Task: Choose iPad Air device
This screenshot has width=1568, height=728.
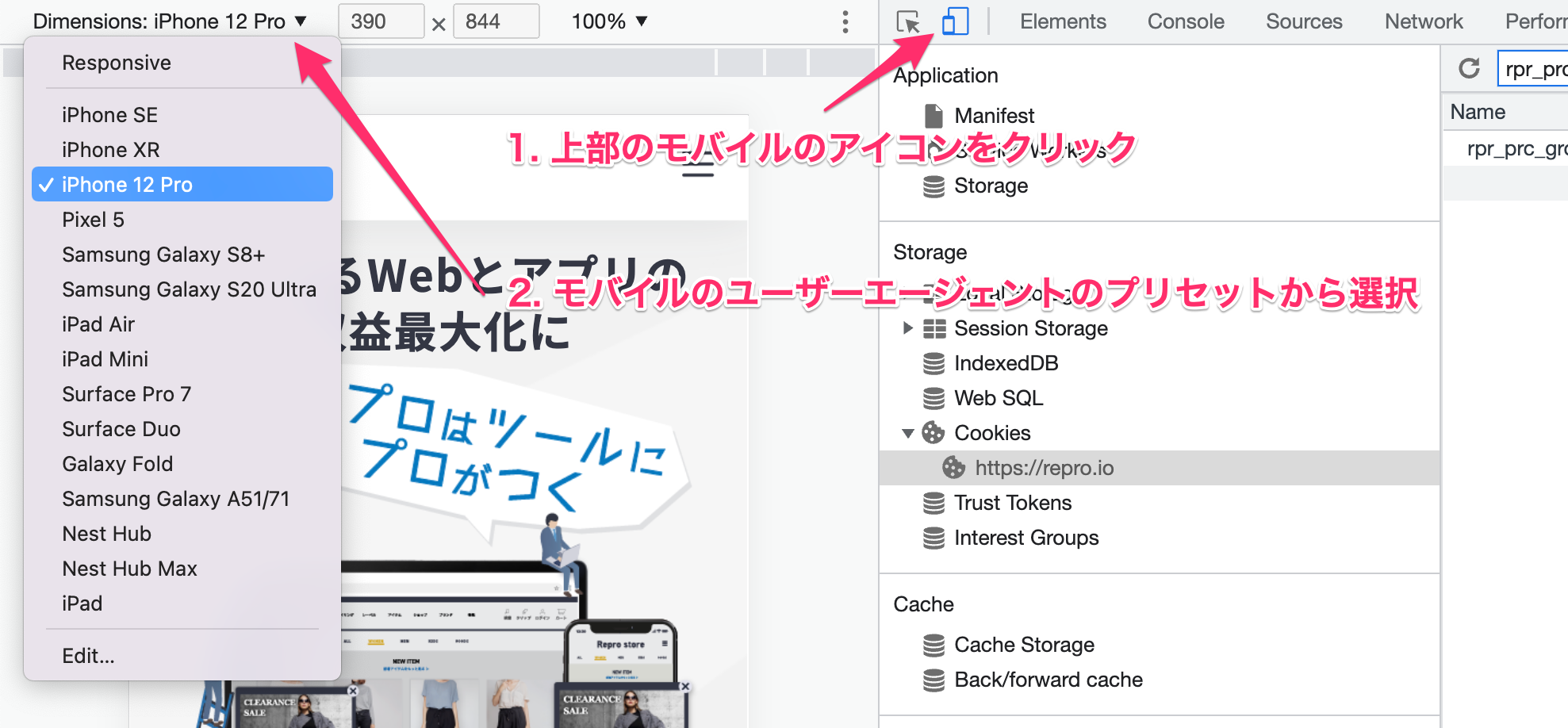Action: [x=182, y=324]
